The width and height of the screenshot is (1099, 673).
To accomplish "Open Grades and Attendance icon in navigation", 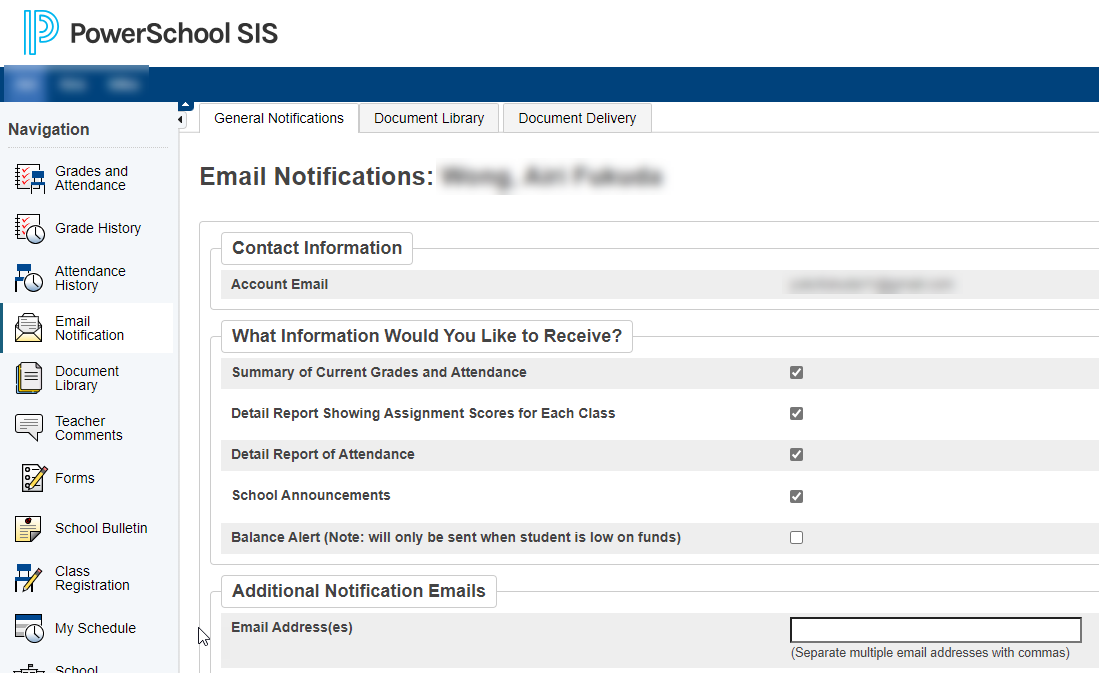I will click(x=30, y=178).
